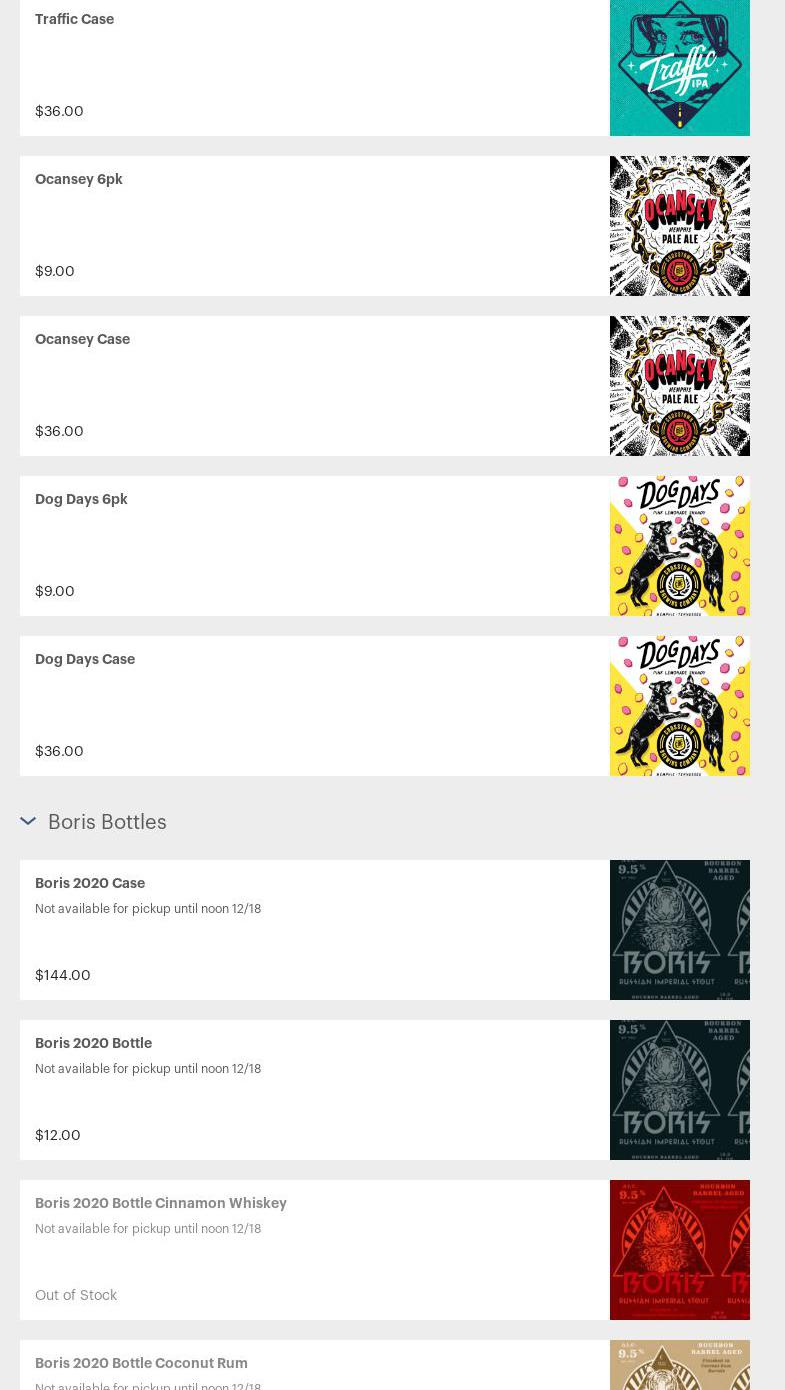Open the Boris 2020 Bottle thumbnail
This screenshot has width=785, height=1390.
(679, 1090)
